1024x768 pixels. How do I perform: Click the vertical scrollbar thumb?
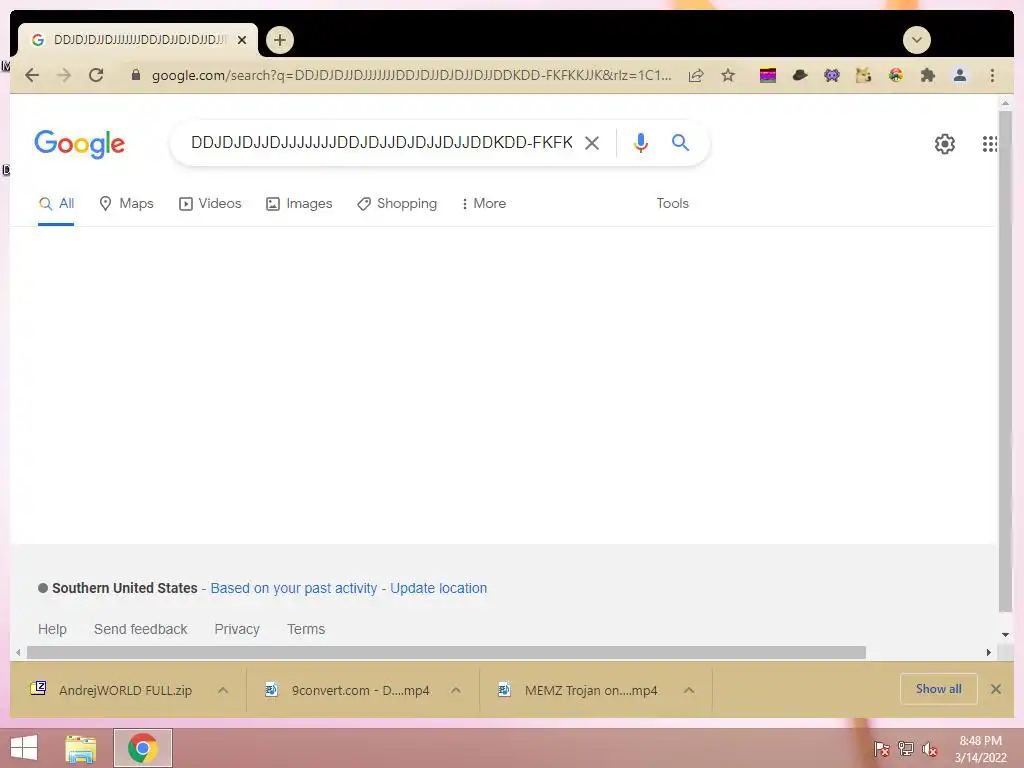[1005, 360]
